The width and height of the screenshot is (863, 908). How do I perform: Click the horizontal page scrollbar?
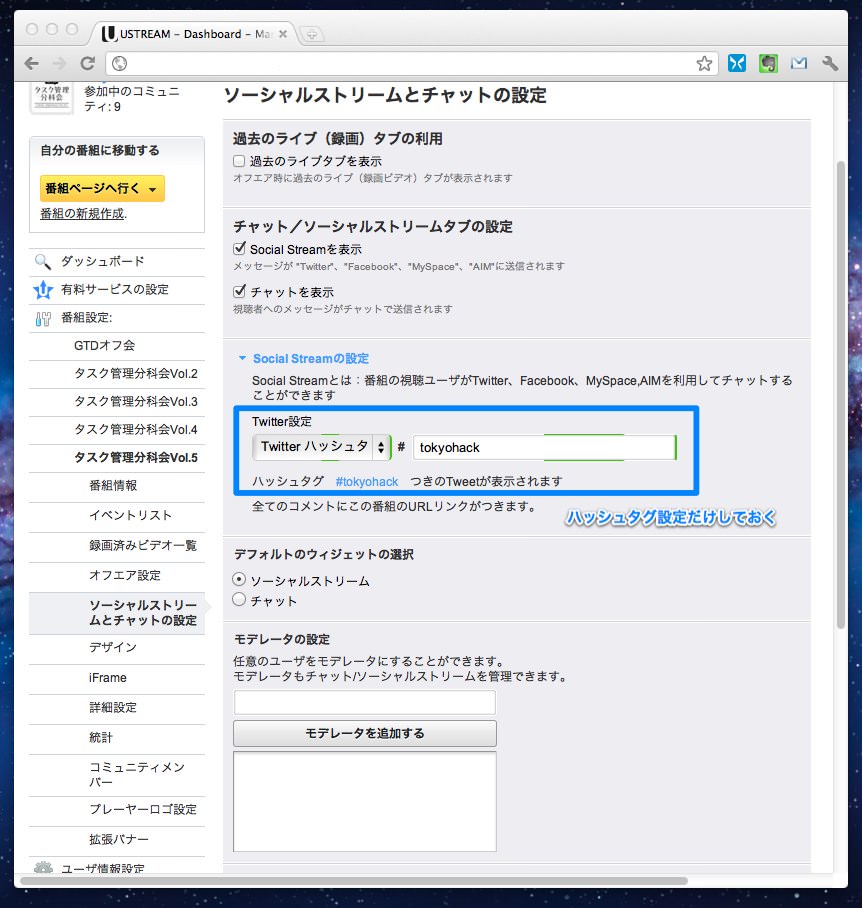click(354, 881)
